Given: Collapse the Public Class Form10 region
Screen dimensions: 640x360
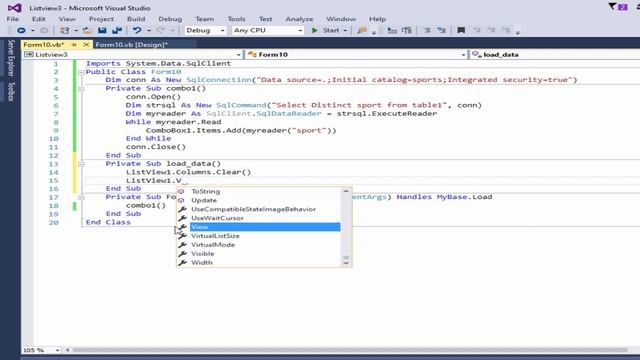Looking at the screenshot, I should [81, 72].
